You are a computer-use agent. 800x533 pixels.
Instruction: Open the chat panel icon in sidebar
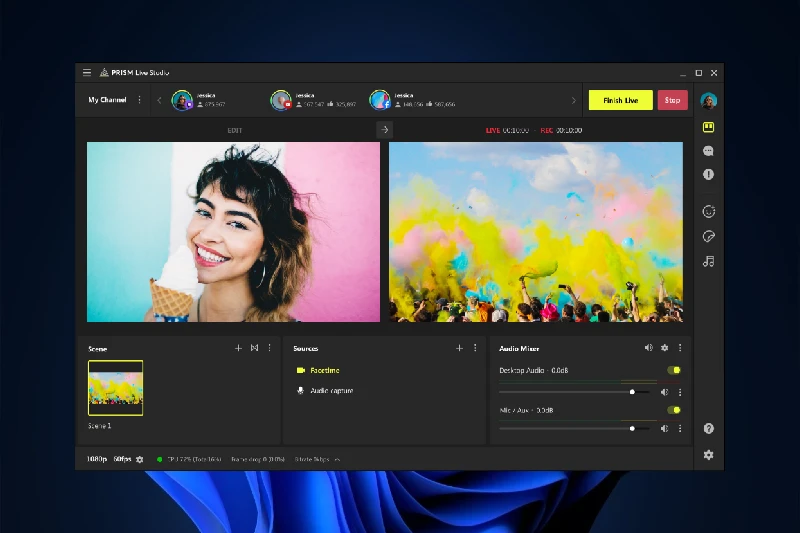(708, 151)
